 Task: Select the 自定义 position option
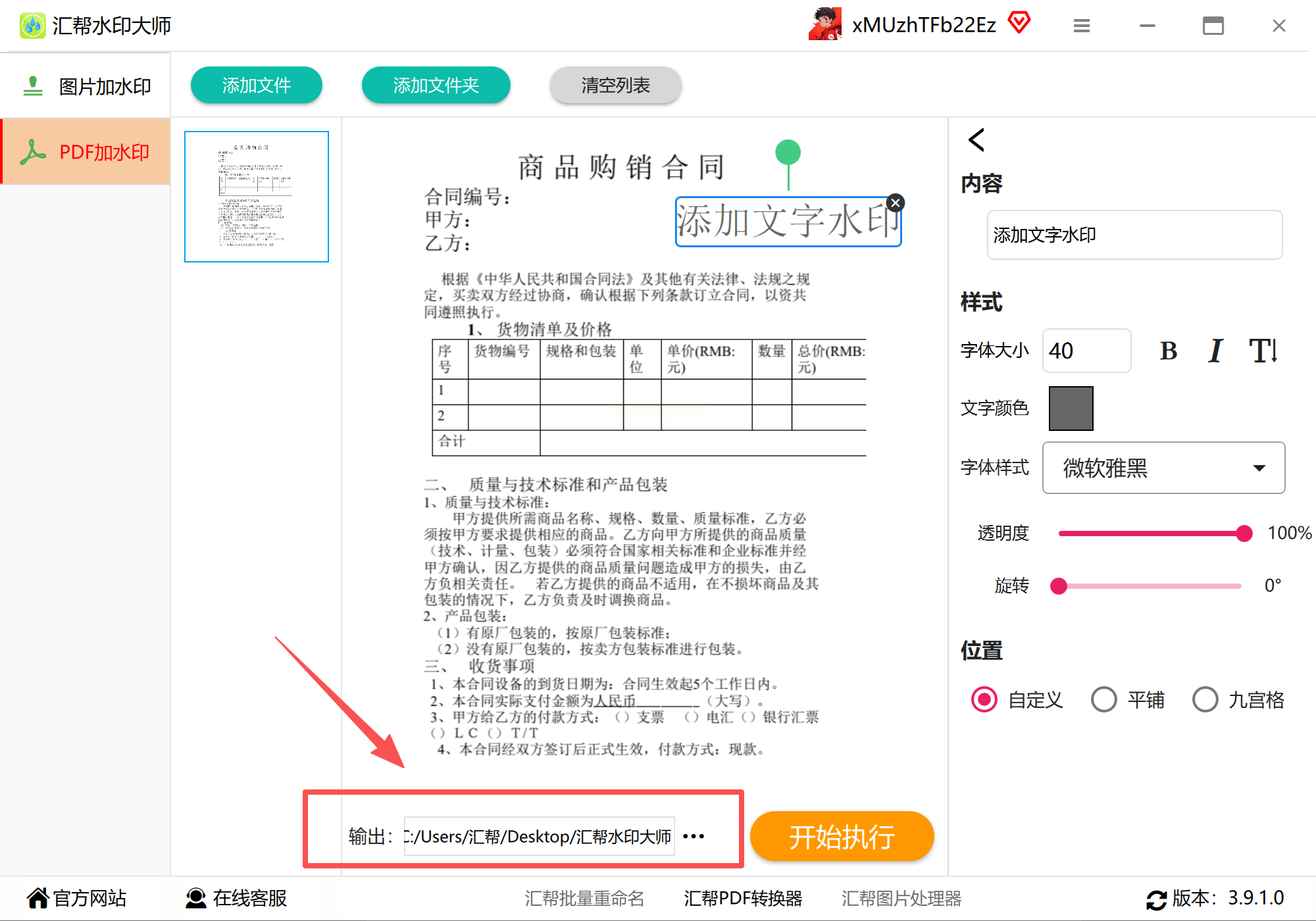pyautogui.click(x=984, y=699)
